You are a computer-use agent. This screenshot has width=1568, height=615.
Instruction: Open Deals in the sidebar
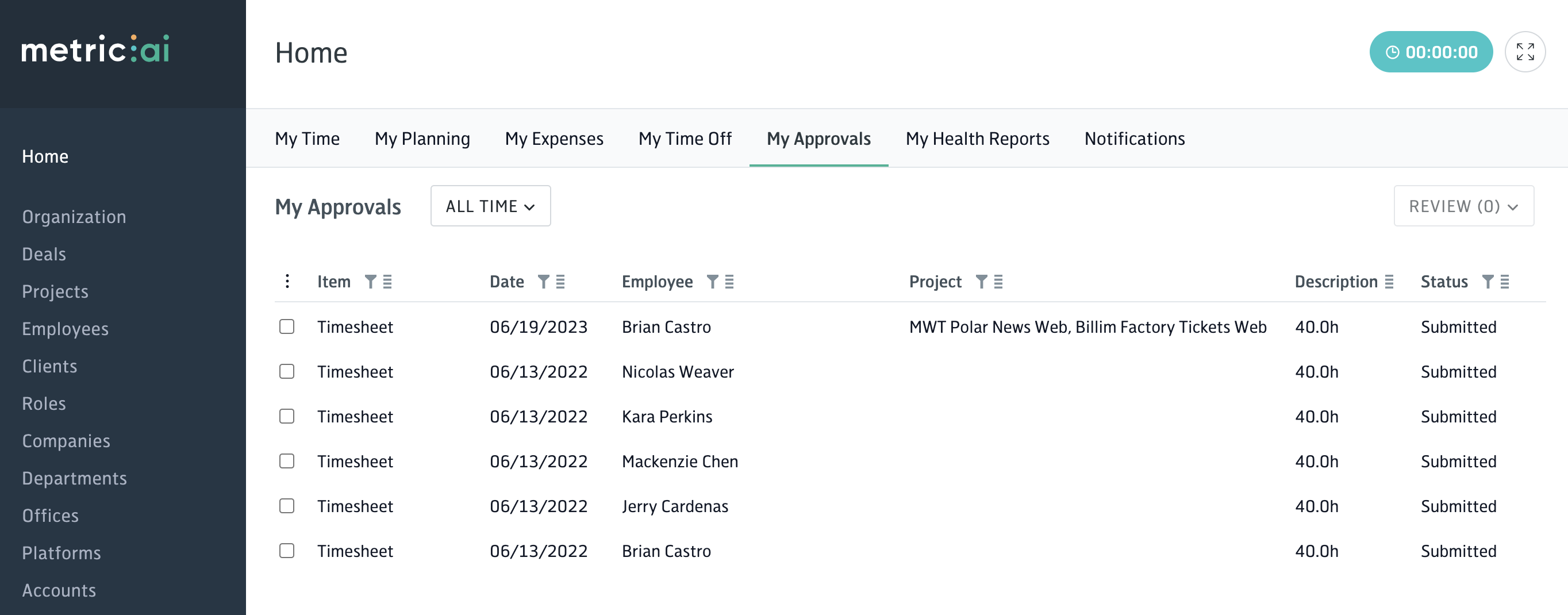[44, 254]
